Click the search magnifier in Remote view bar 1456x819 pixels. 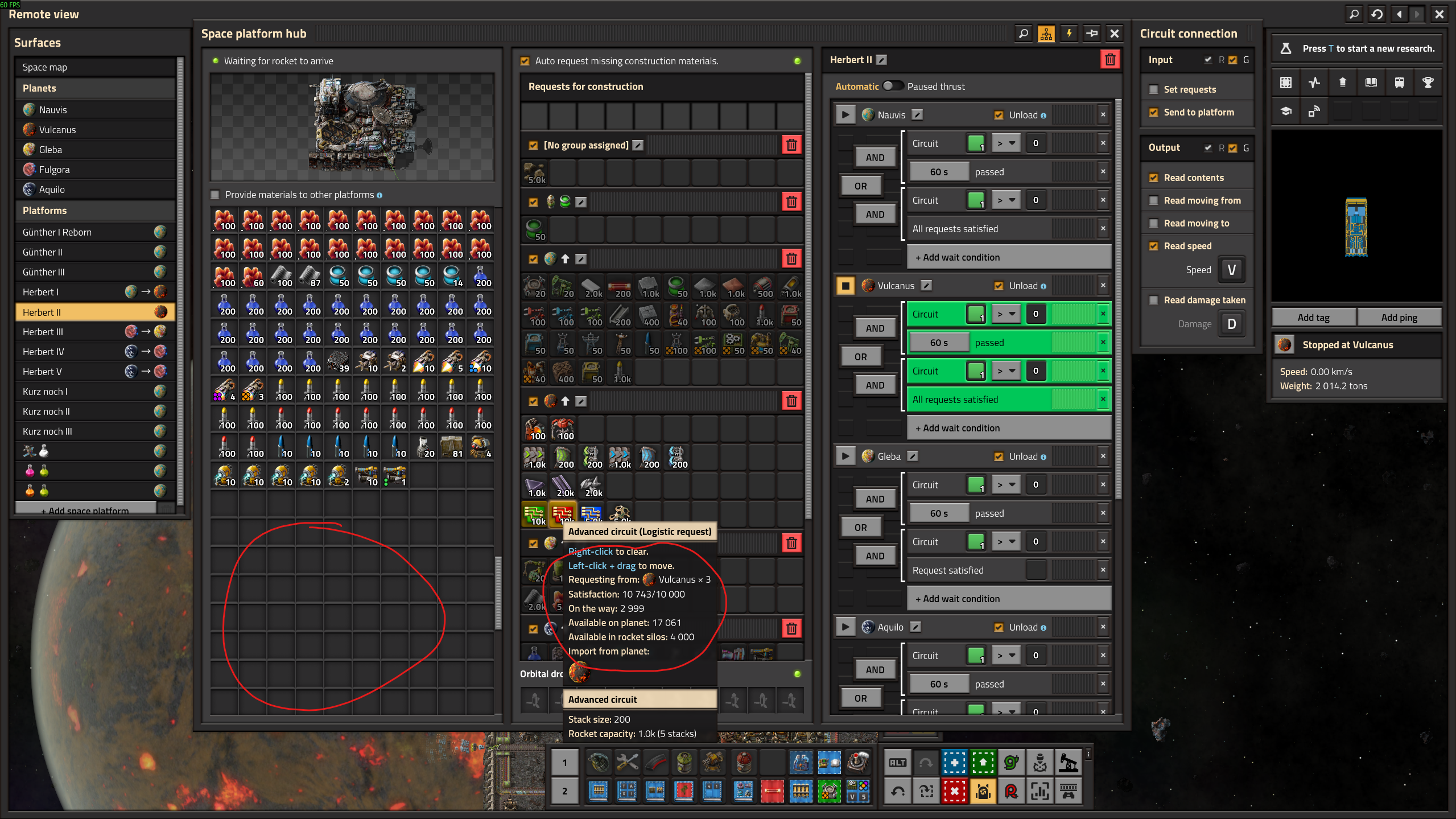pyautogui.click(x=1354, y=14)
